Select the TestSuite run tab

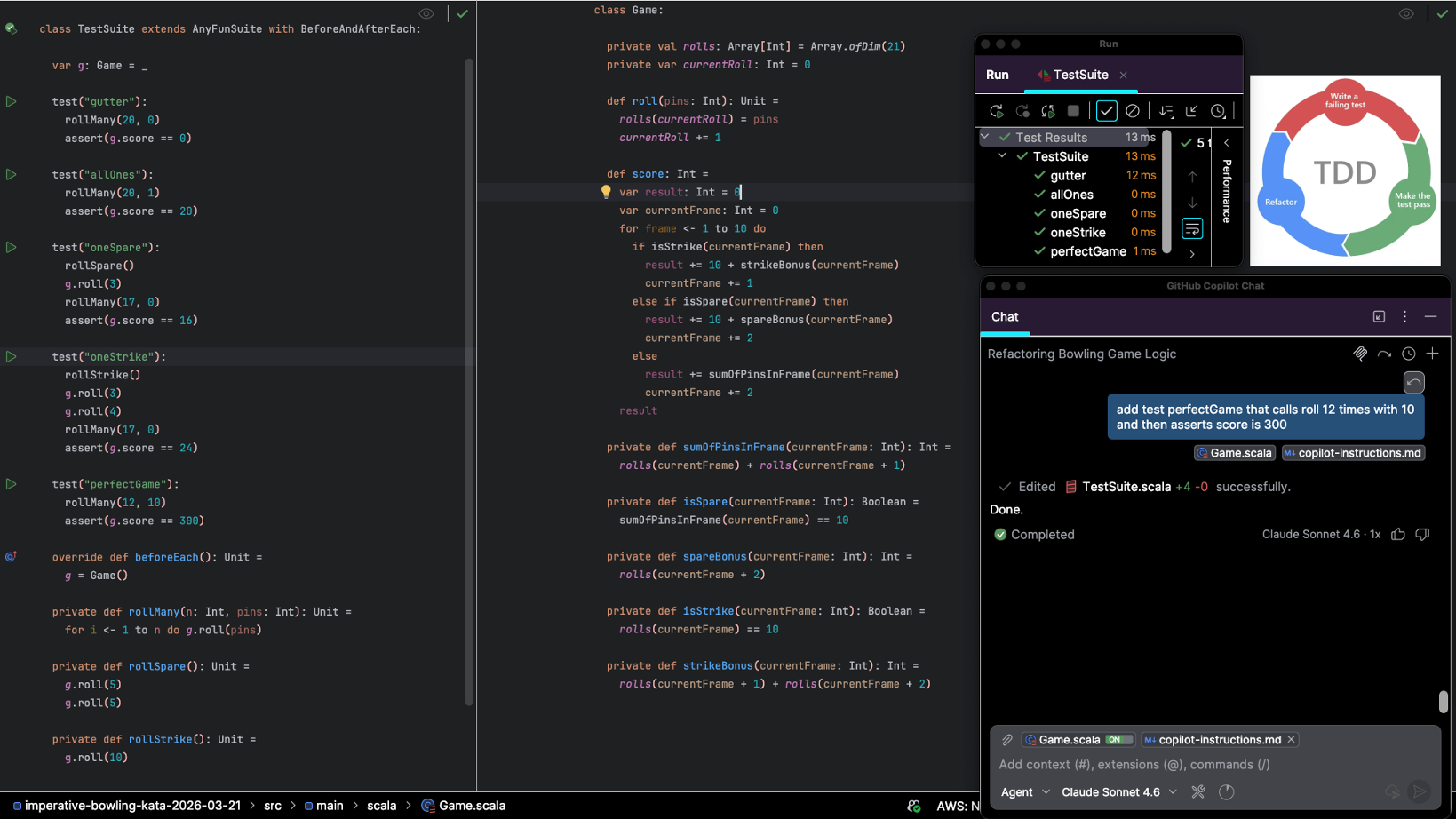pyautogui.click(x=1080, y=75)
